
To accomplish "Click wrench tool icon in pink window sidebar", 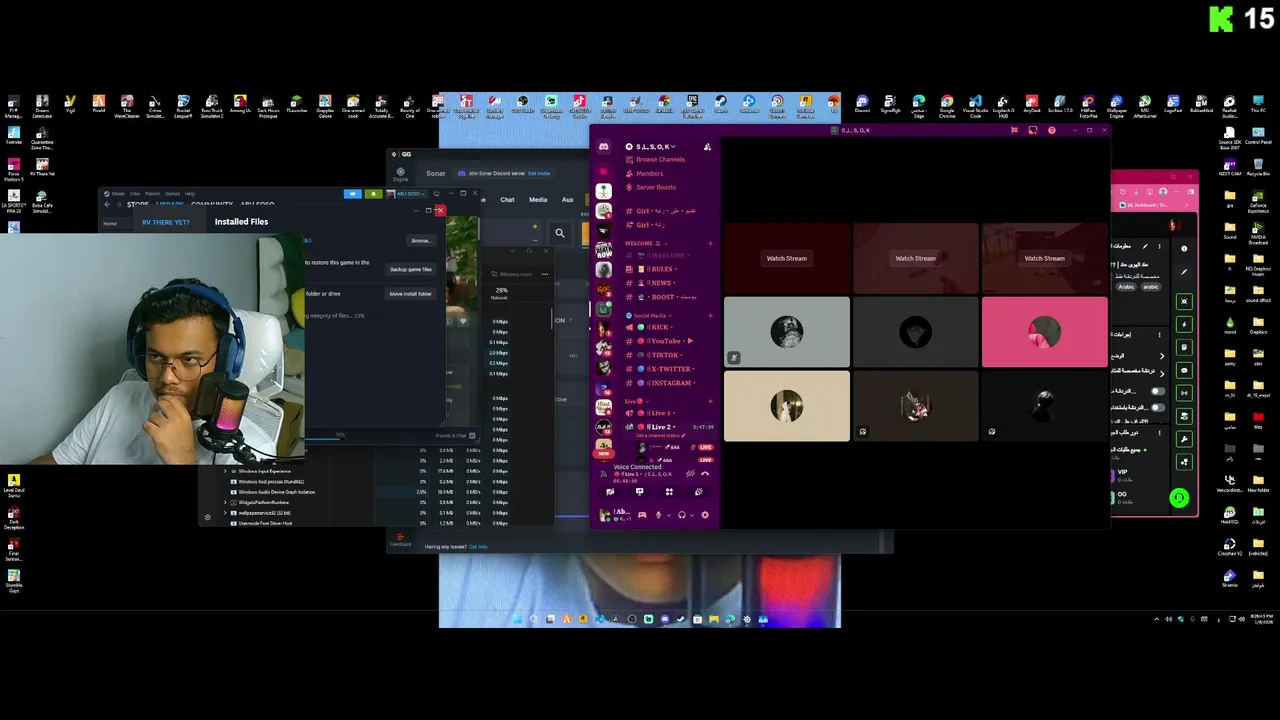I will pos(1184,439).
